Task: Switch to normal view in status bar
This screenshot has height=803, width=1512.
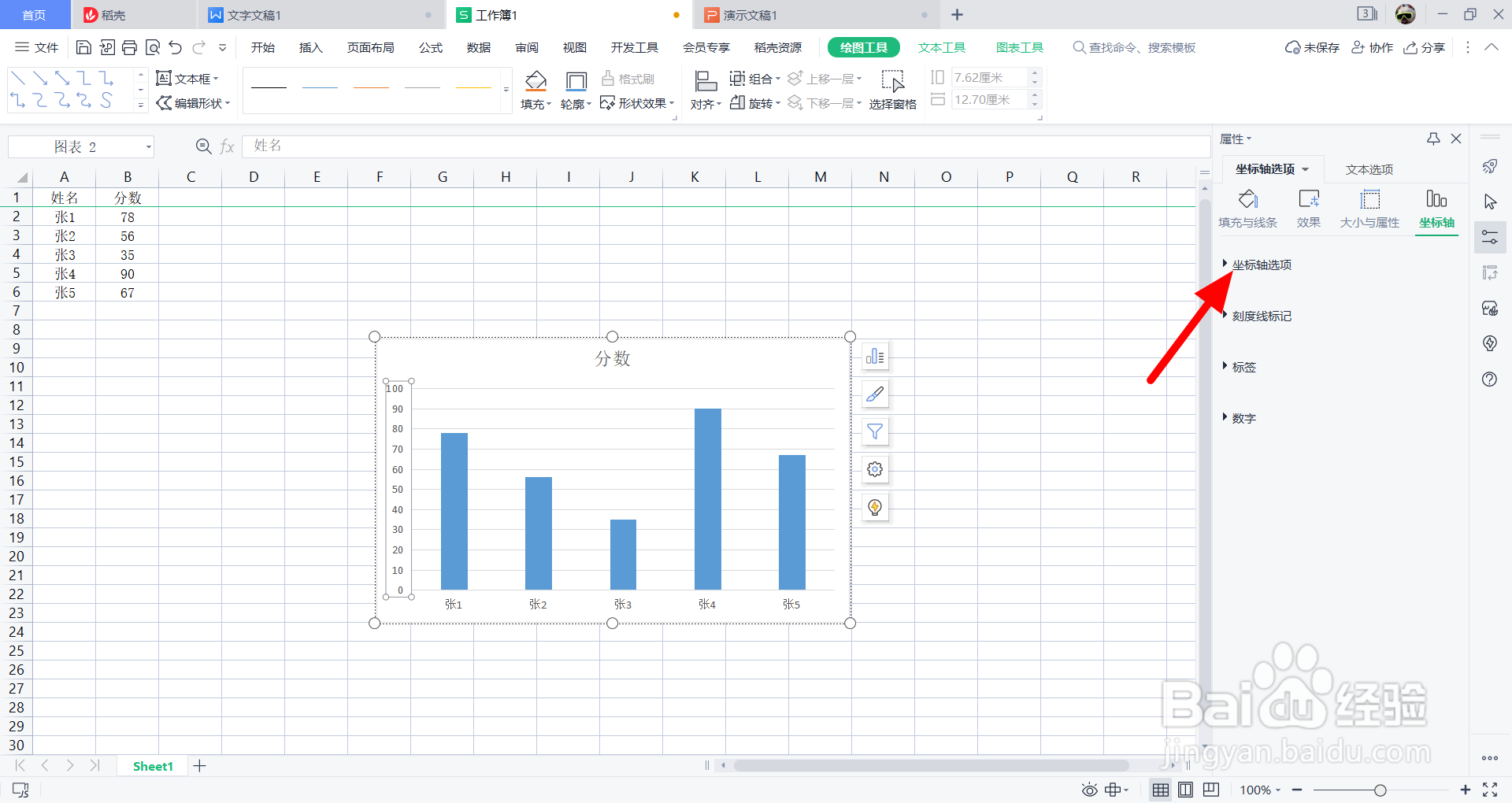Action: click(x=1161, y=790)
